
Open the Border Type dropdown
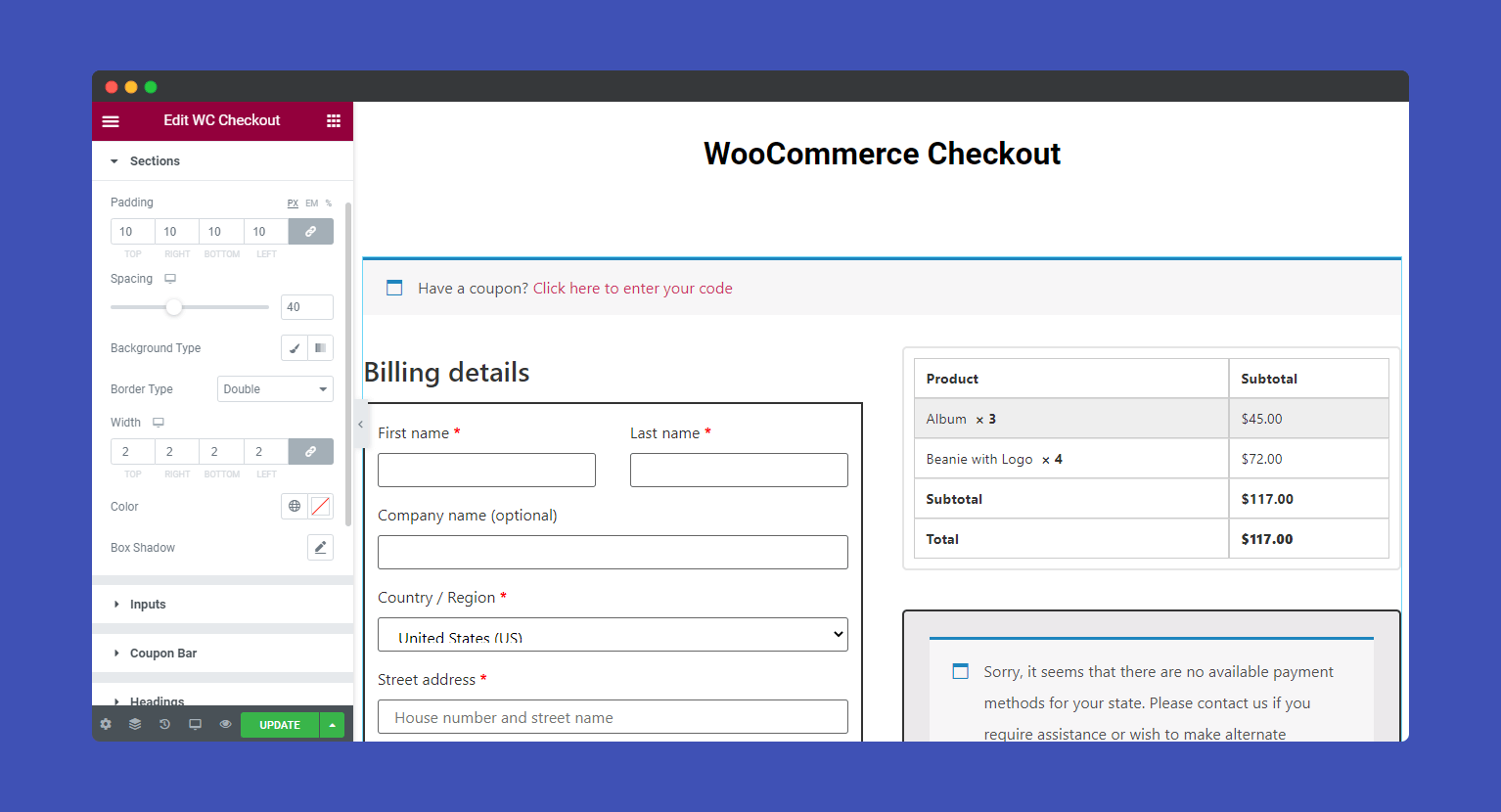[x=275, y=389]
